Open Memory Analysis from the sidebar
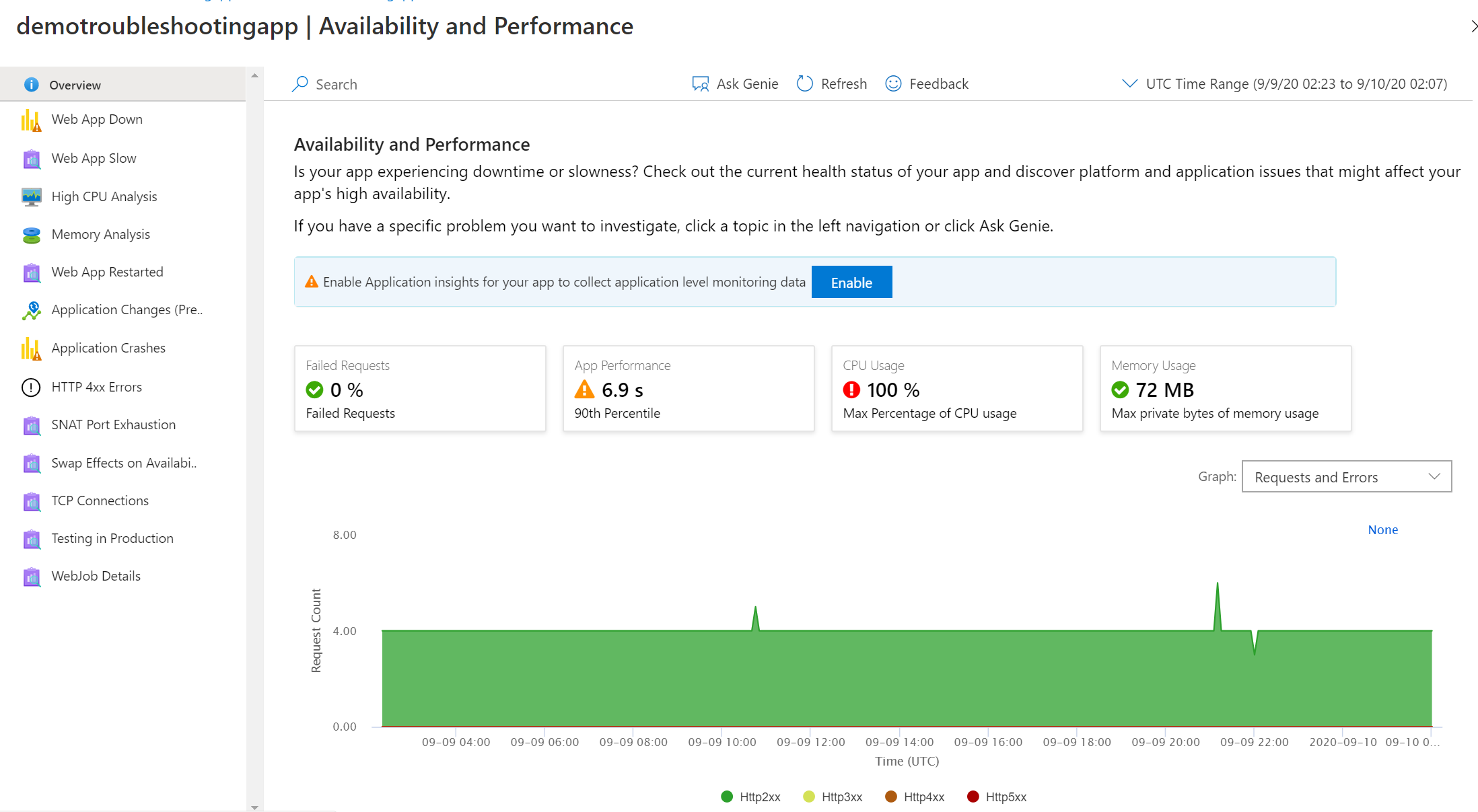The height and width of the screenshot is (812, 1478). point(100,234)
